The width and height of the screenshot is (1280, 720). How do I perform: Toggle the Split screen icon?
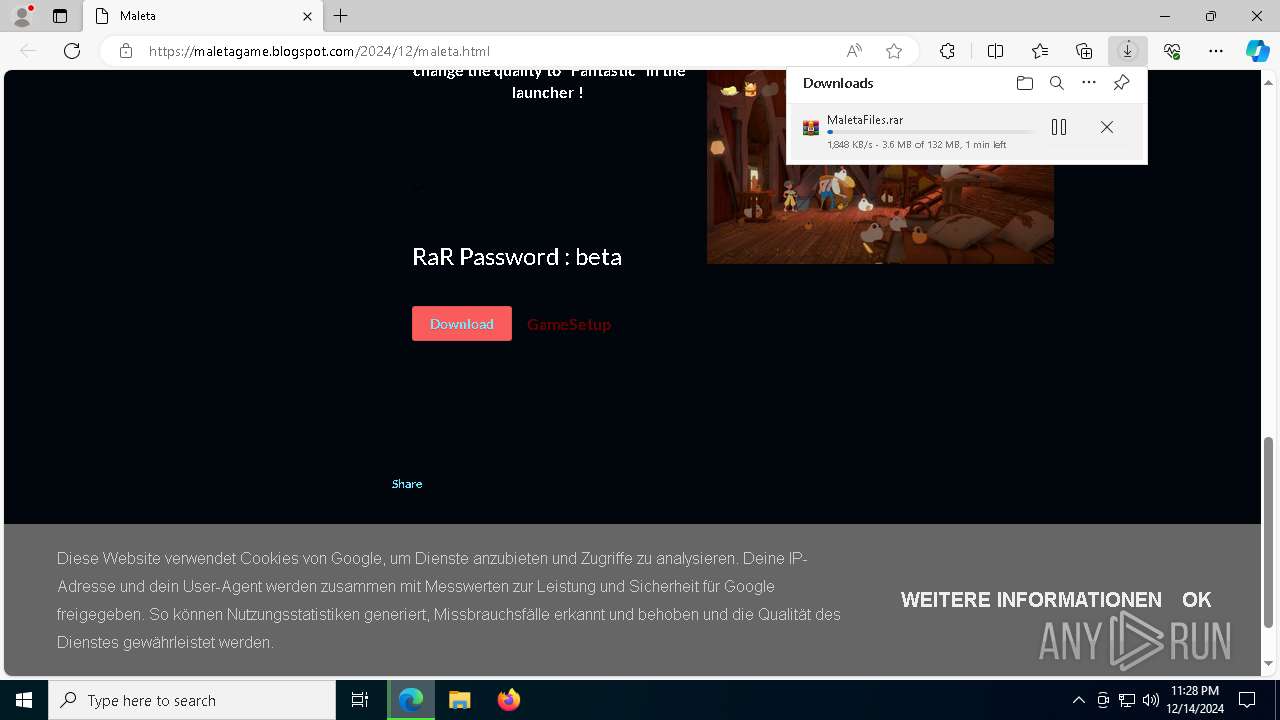(995, 51)
